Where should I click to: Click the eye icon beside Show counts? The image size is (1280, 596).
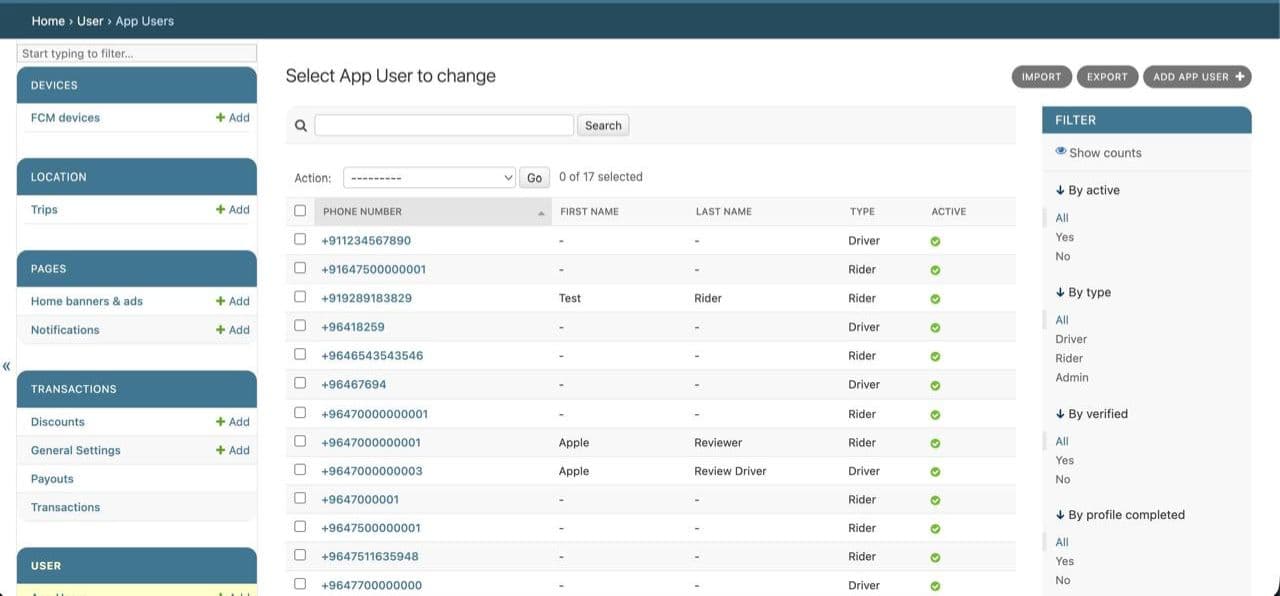1061,152
